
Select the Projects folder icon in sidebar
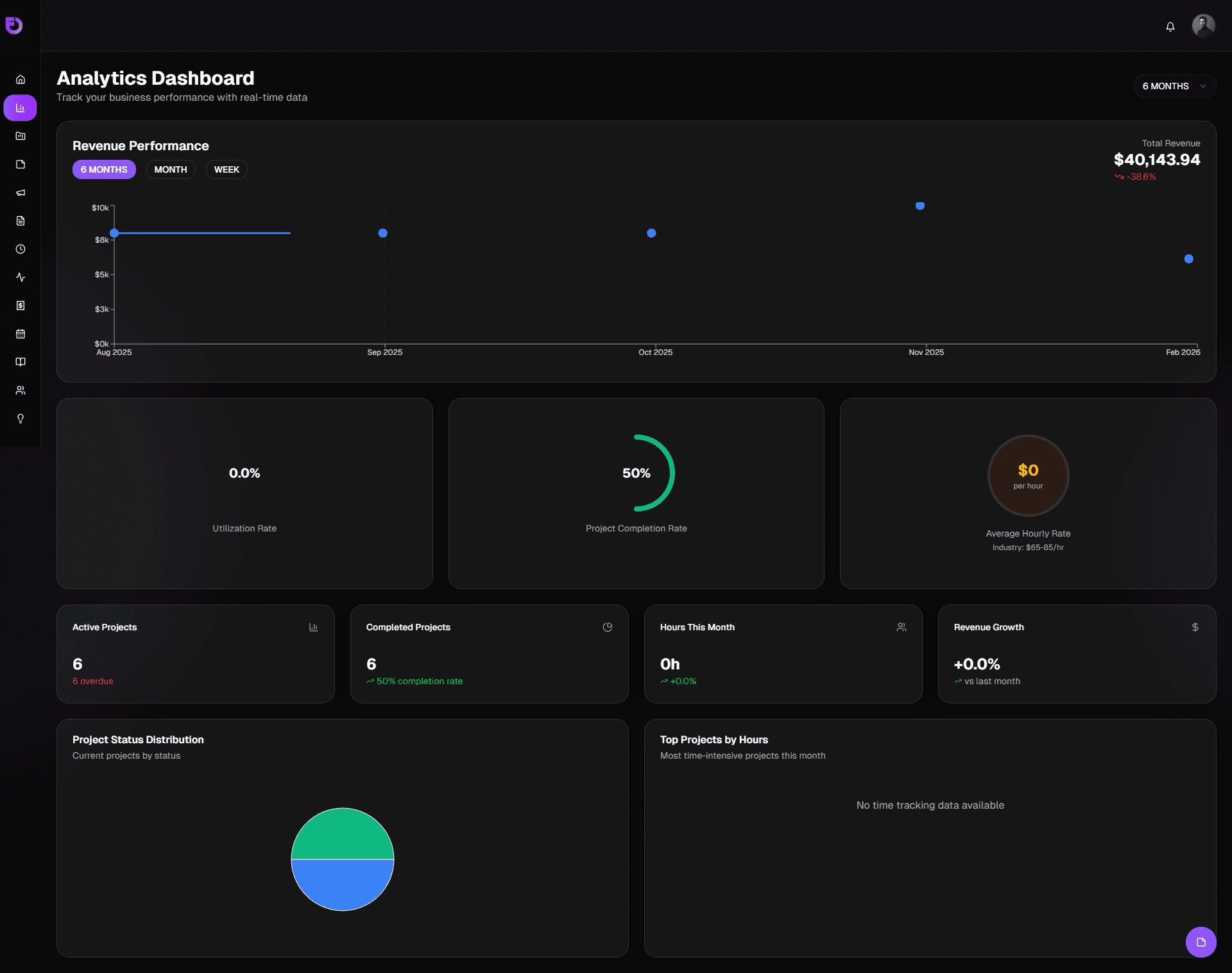click(20, 135)
